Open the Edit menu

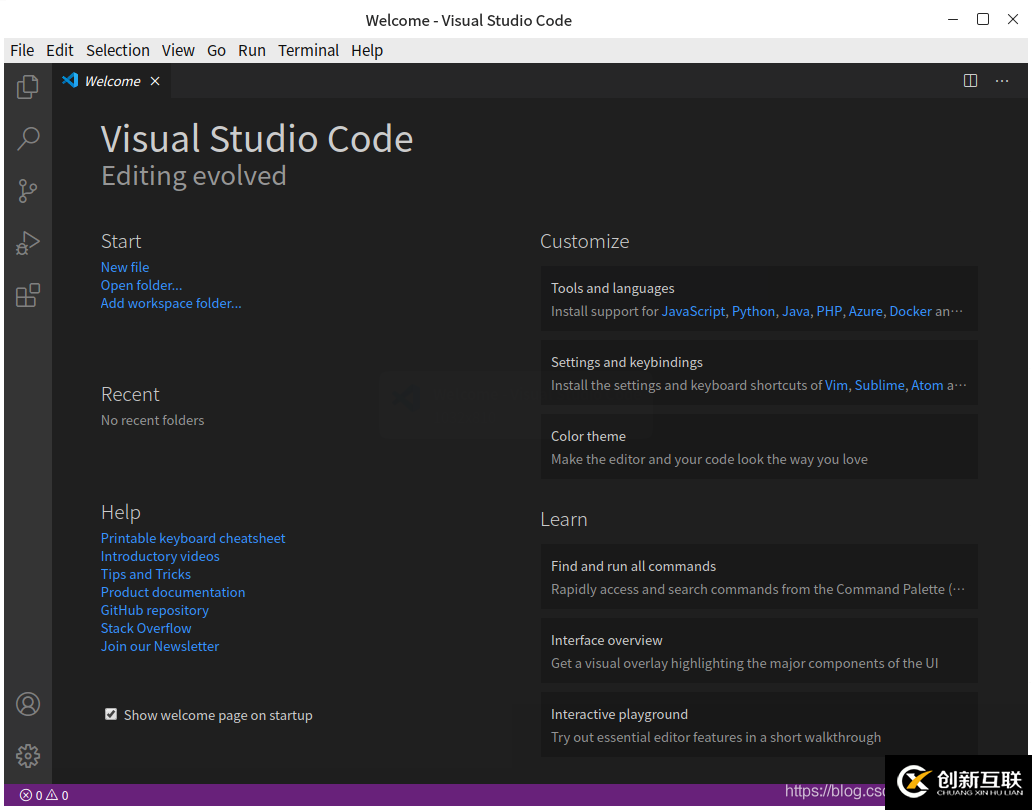point(60,51)
